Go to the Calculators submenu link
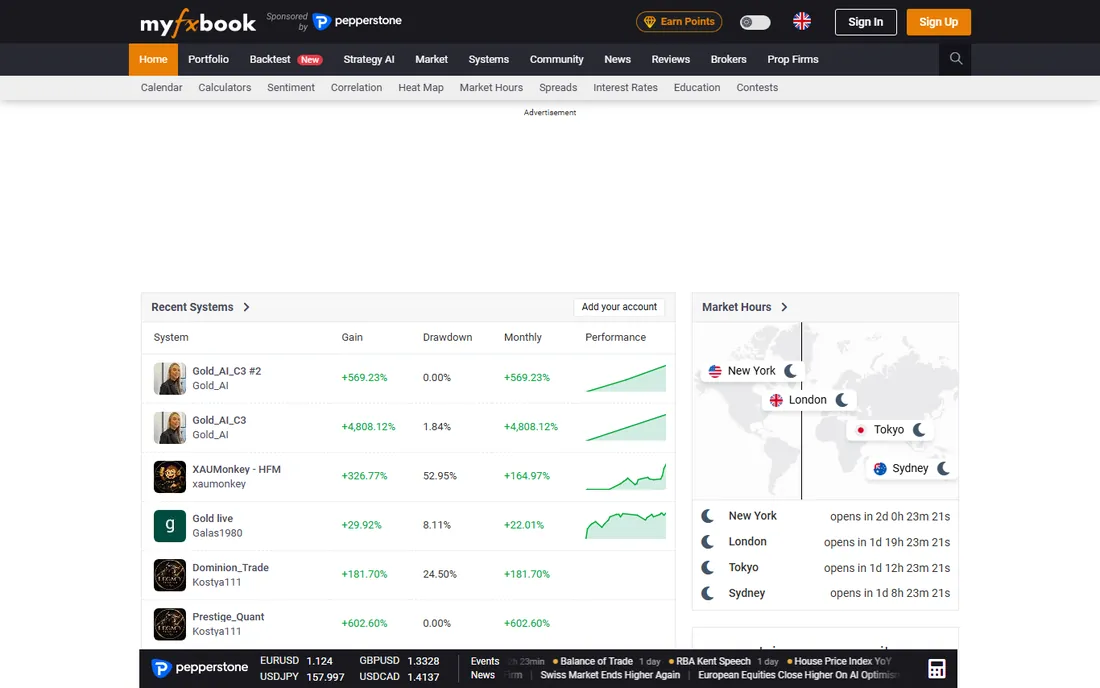Screen dimensions: 1100x688 pos(224,88)
